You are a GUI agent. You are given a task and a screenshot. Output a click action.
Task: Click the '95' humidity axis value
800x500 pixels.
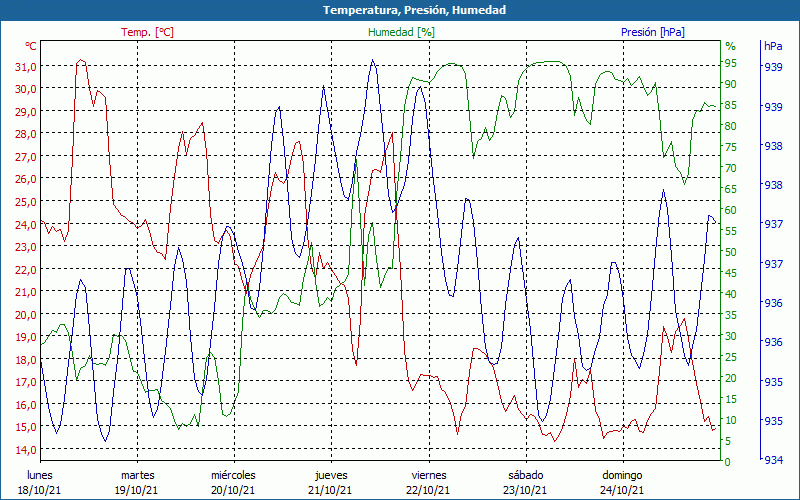tap(731, 63)
